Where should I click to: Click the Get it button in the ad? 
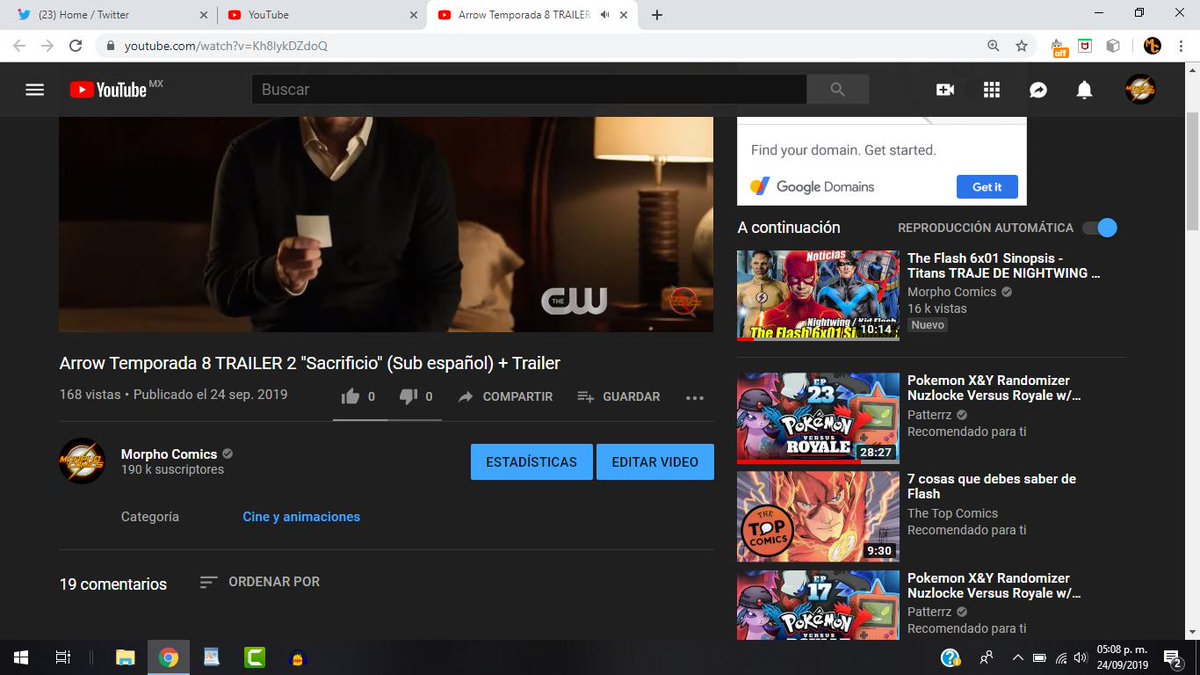(x=987, y=187)
